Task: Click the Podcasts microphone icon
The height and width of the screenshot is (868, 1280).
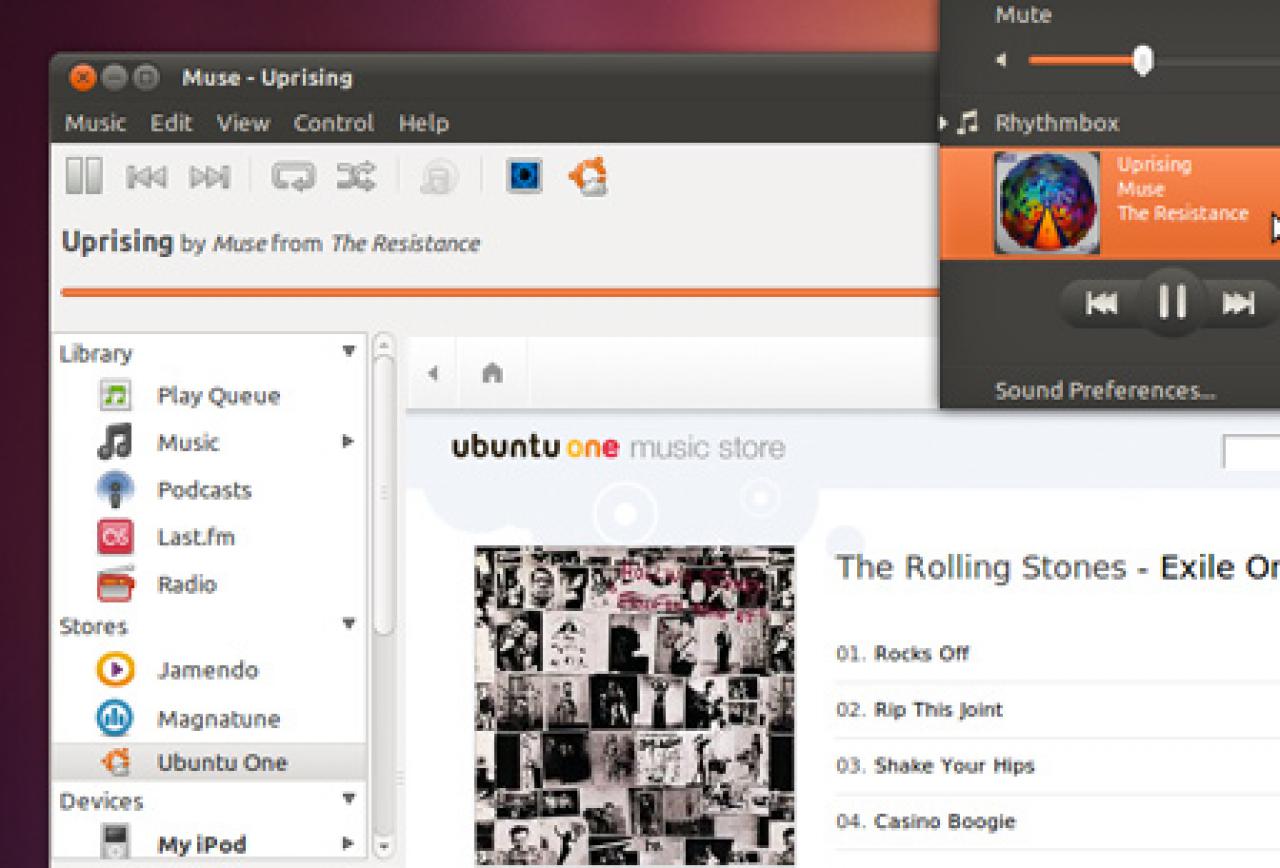Action: (x=115, y=489)
